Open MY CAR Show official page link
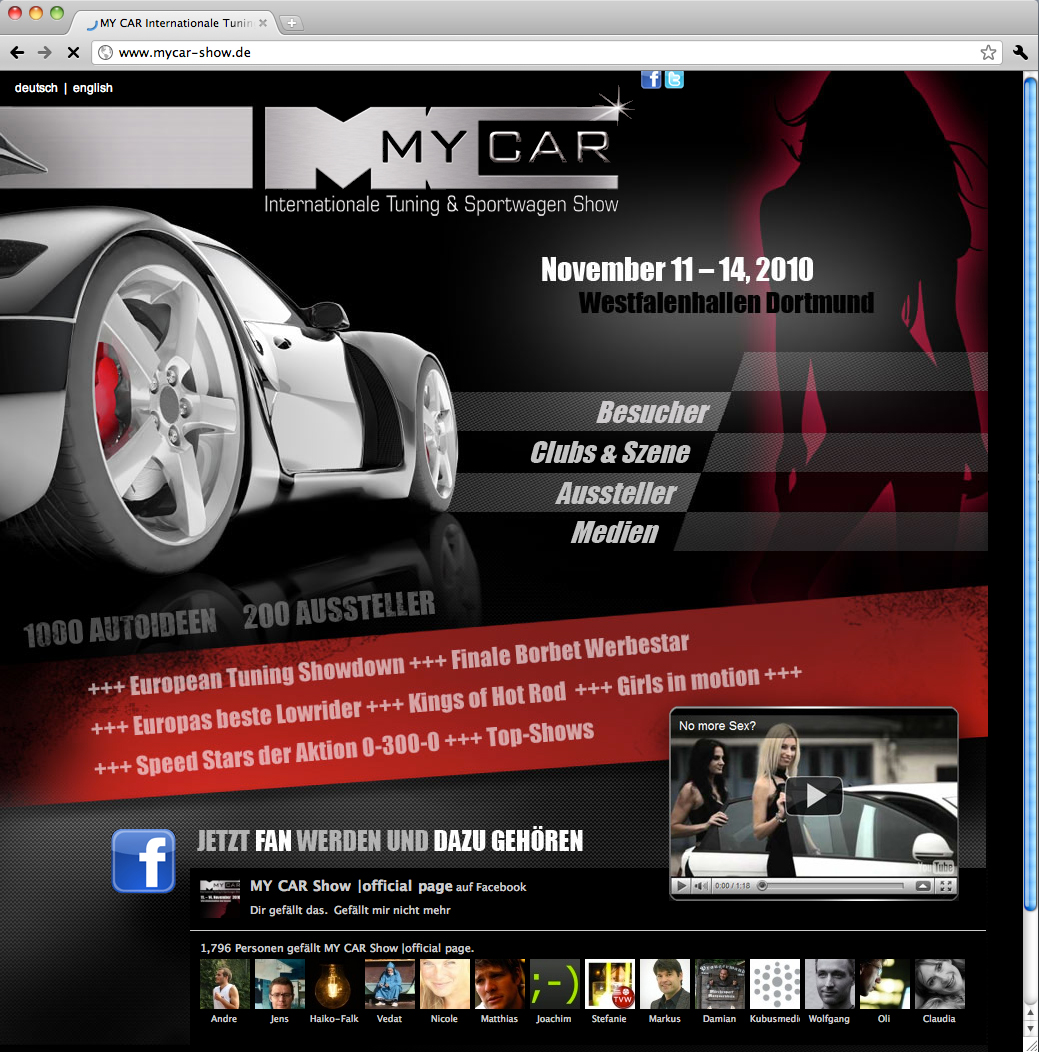The image size is (1039, 1052). pos(351,886)
